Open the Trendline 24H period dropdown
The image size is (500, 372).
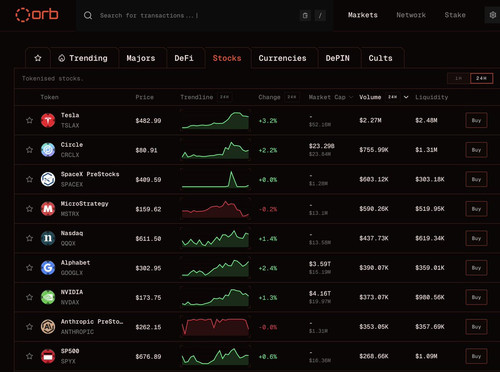224,97
